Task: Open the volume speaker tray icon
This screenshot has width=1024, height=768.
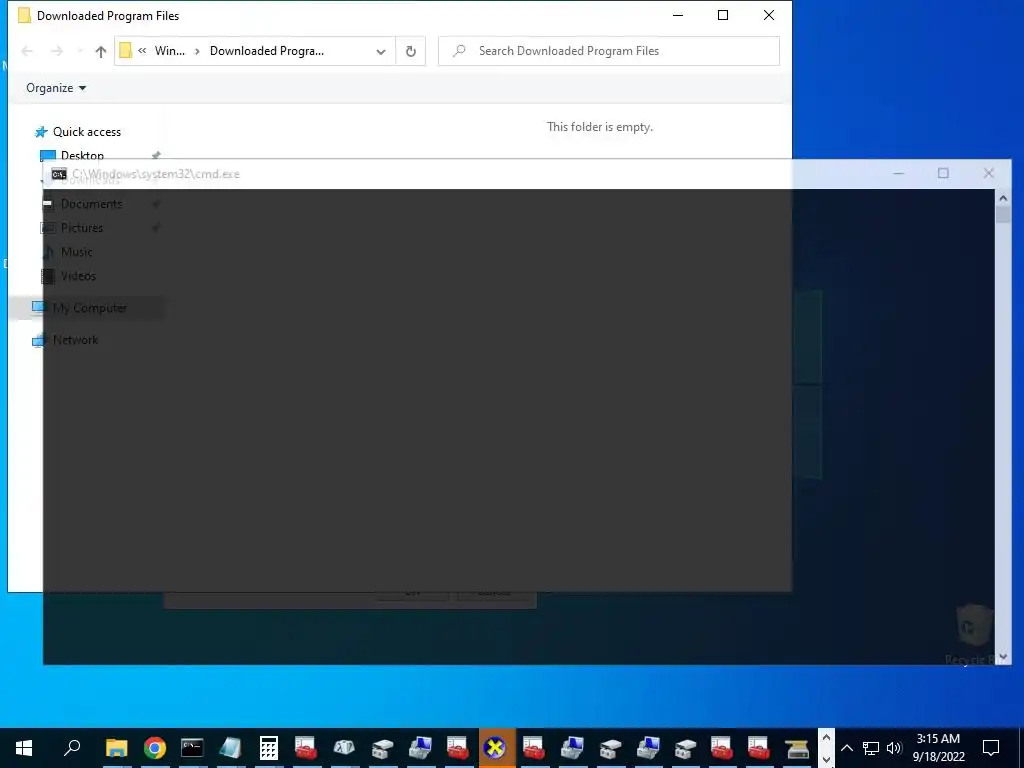Action: tap(894, 748)
